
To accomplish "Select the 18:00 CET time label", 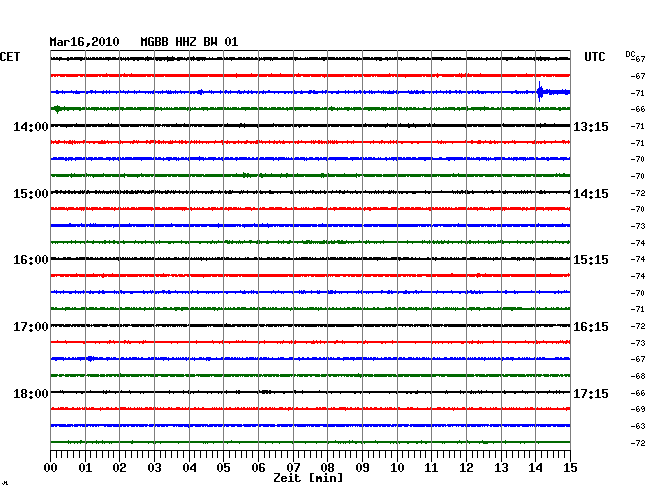I will (x=31, y=393).
